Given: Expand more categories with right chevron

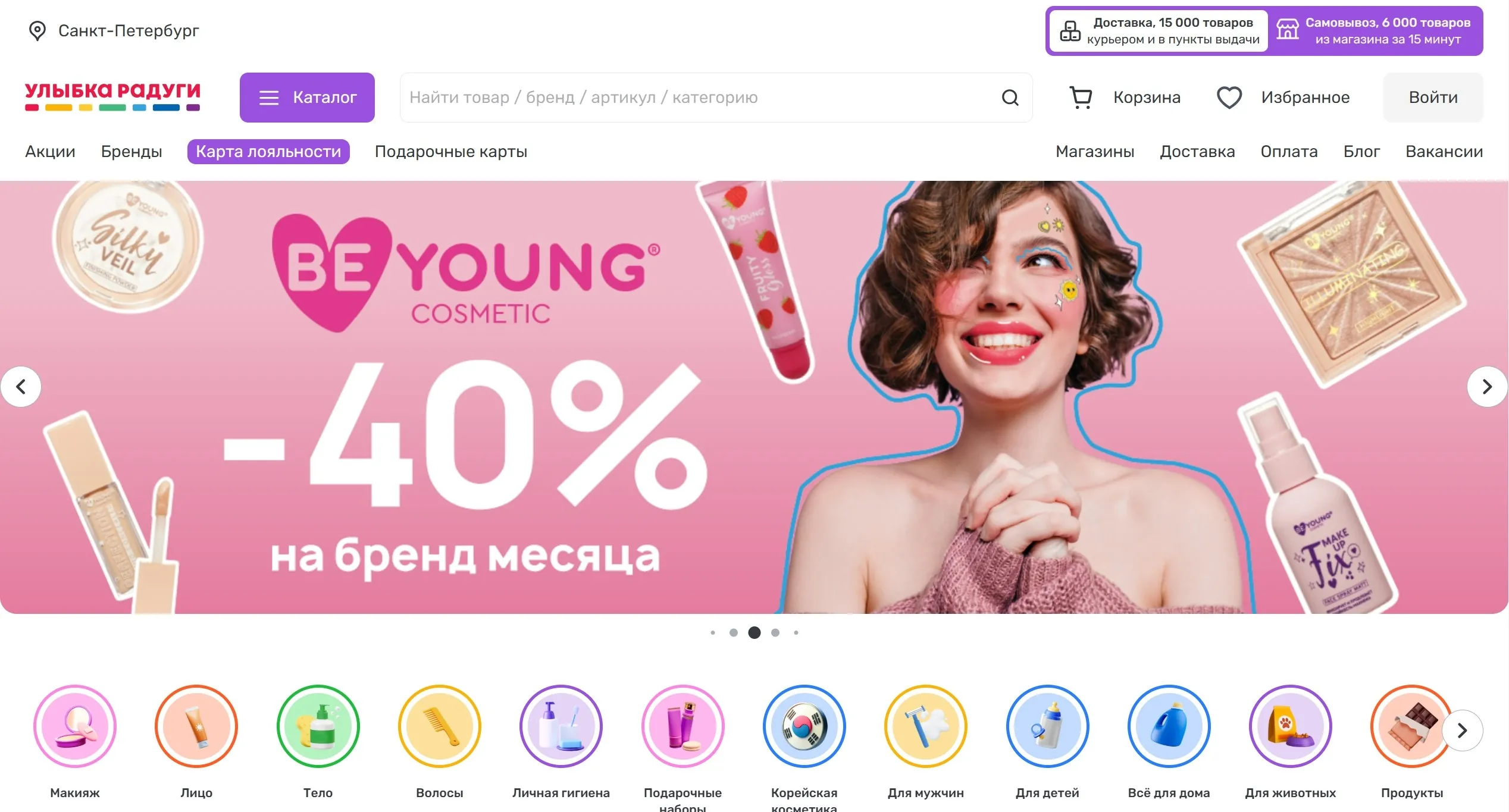Looking at the screenshot, I should (1463, 731).
